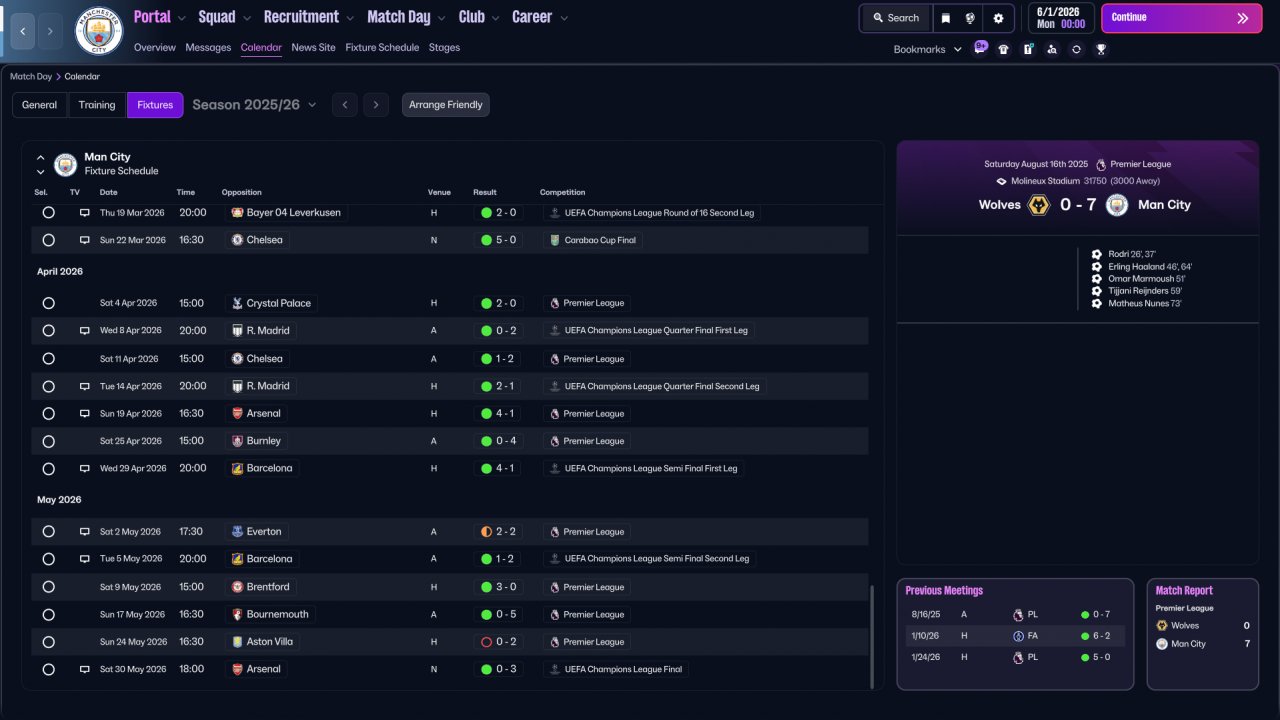Viewport: 1280px width, 720px height.
Task: Open the Bournemouth opposition link
Action: [271, 615]
